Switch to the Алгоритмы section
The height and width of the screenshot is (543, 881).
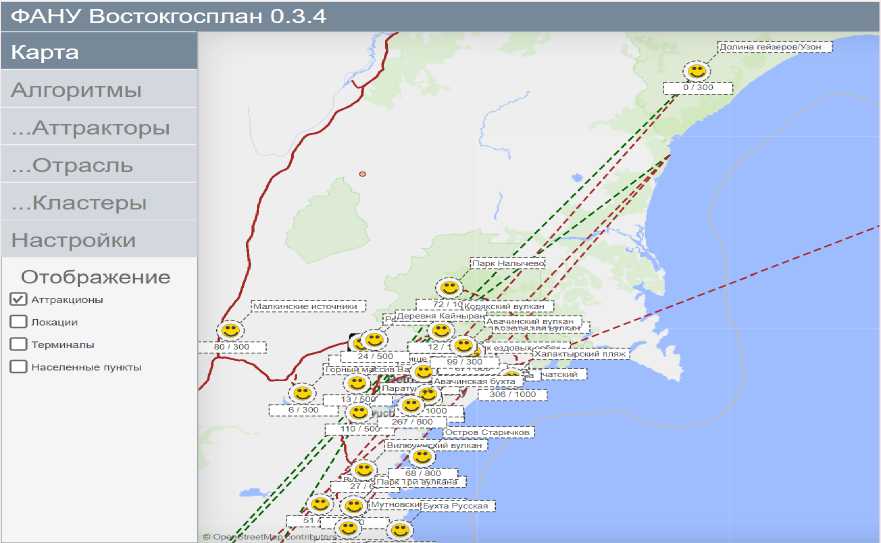[98, 91]
